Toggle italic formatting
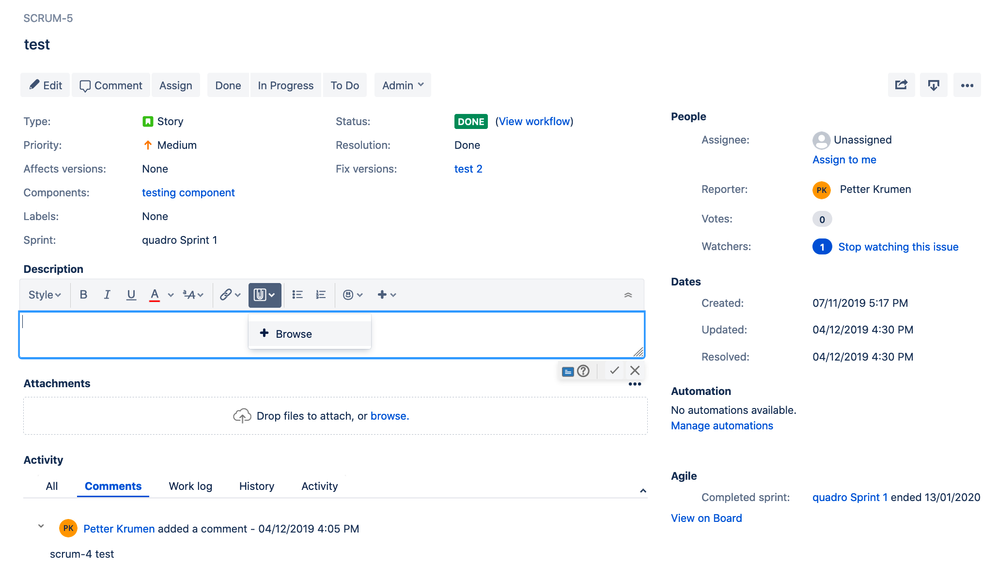The width and height of the screenshot is (998, 568). click(x=107, y=295)
